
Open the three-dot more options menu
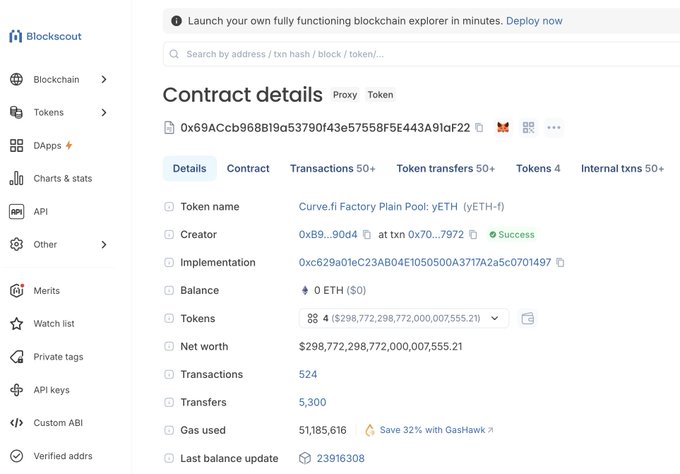click(553, 128)
